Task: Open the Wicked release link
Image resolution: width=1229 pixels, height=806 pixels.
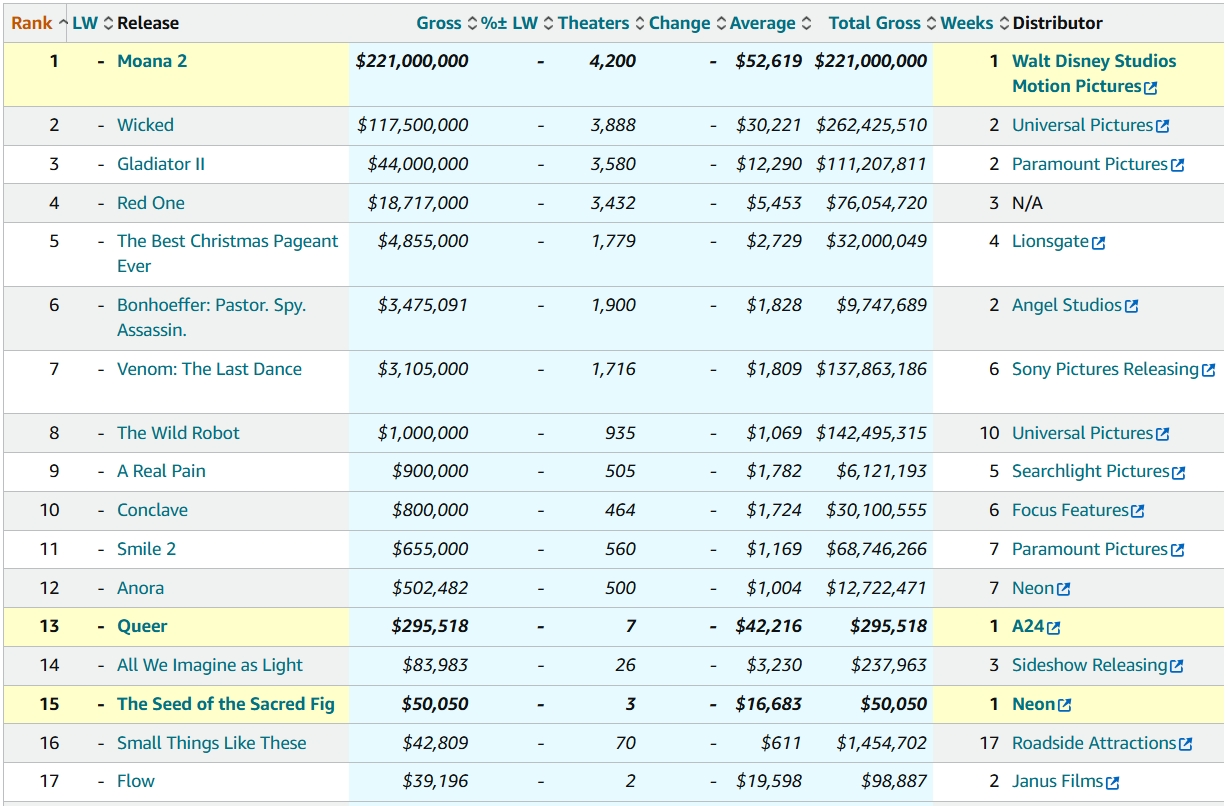Action: pos(145,125)
